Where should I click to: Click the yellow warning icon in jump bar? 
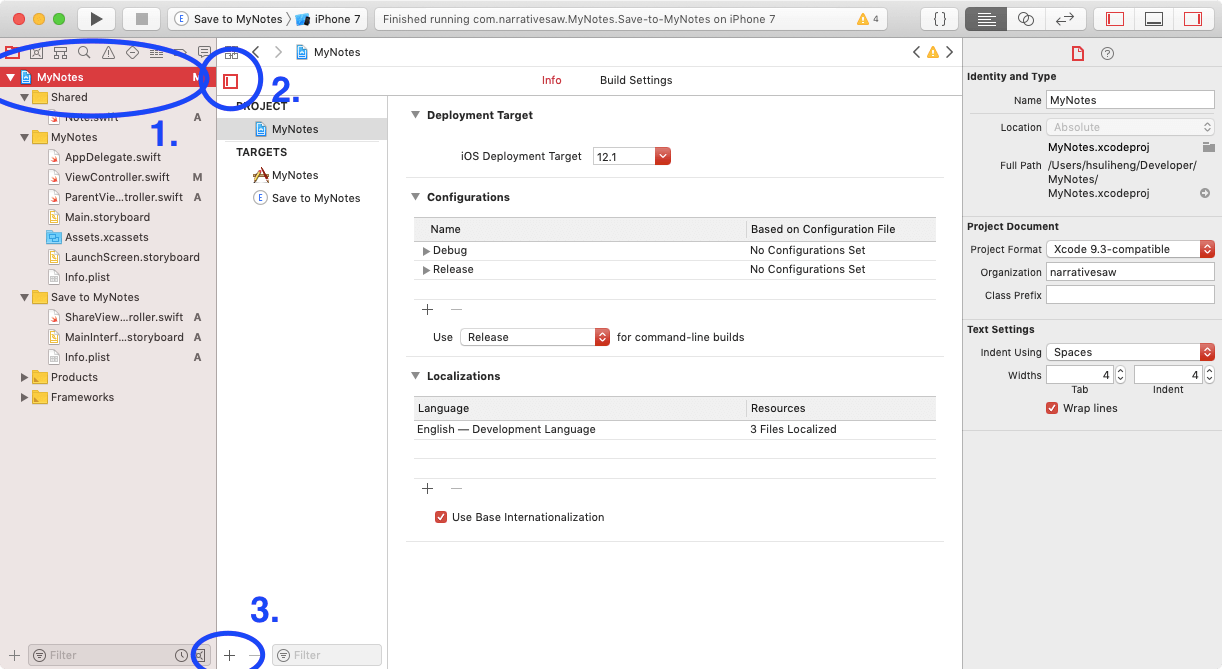[933, 52]
